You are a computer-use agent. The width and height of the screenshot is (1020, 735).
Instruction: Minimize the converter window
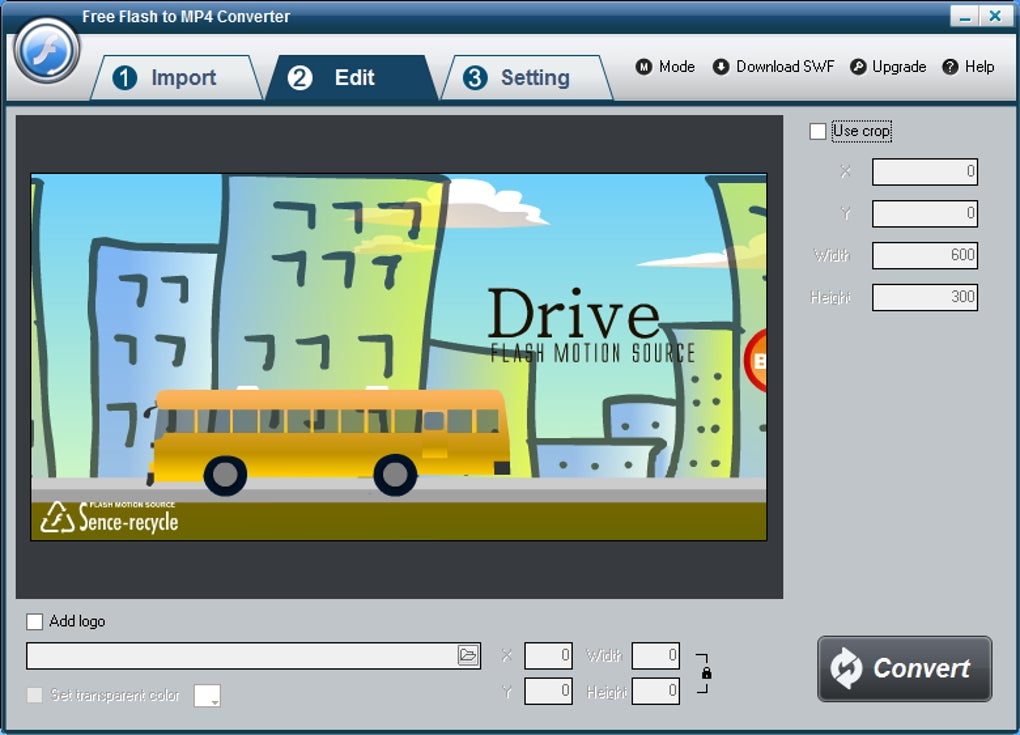pos(965,16)
